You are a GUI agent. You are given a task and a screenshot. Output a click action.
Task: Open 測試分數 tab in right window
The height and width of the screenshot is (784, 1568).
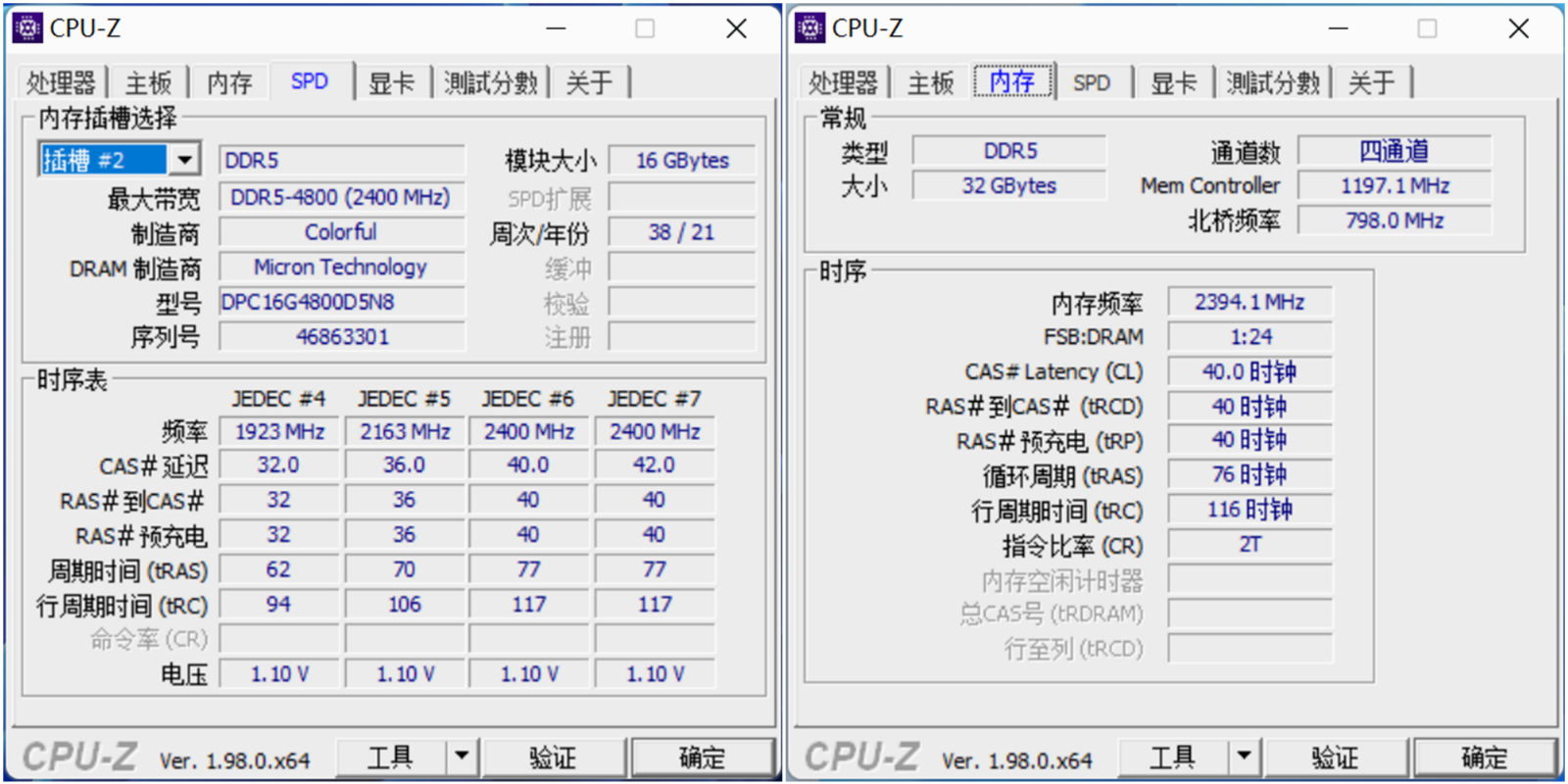(1273, 83)
